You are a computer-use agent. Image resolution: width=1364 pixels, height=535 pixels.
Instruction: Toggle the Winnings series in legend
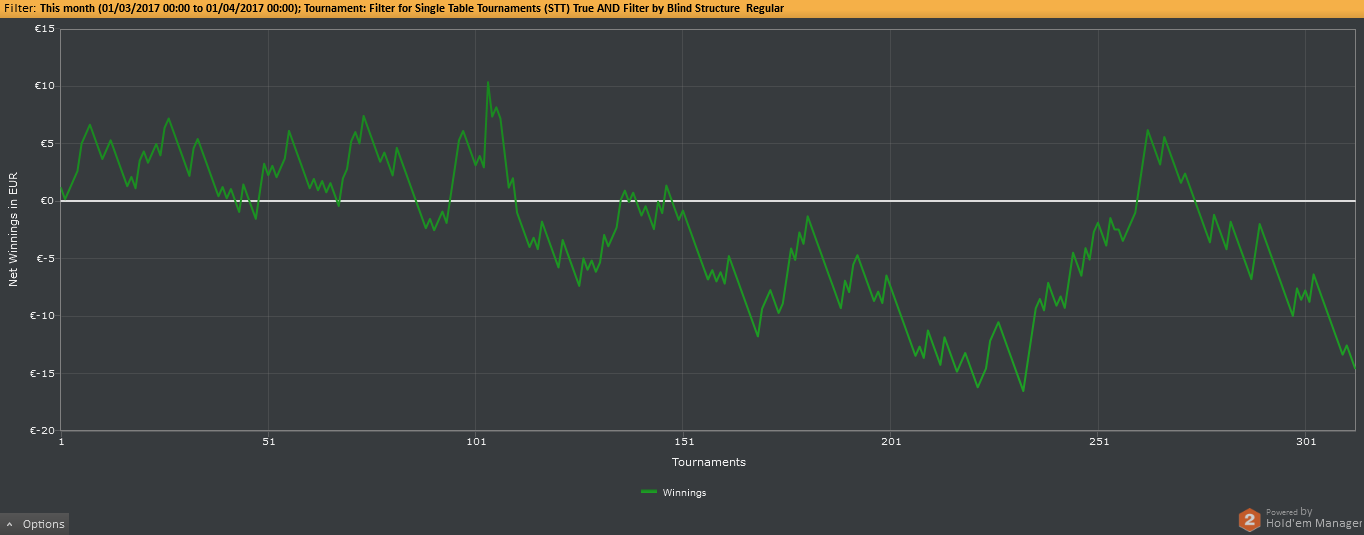[674, 492]
